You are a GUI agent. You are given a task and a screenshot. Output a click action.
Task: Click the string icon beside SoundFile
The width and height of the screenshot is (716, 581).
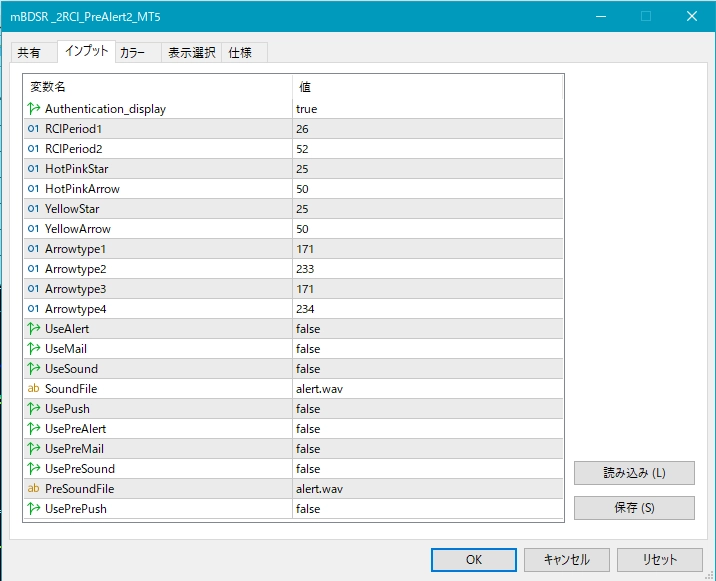click(x=34, y=389)
